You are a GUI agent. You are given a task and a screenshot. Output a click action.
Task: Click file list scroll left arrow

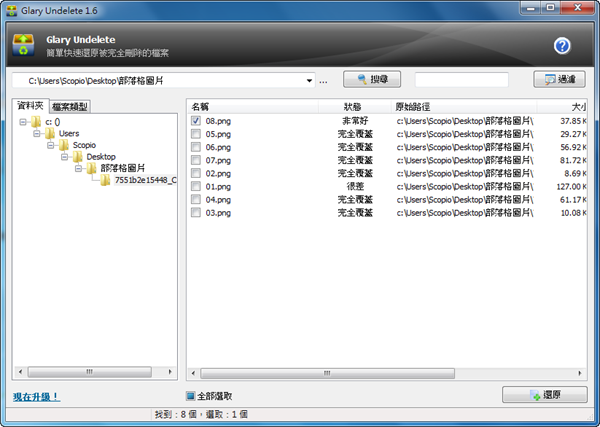[x=193, y=373]
